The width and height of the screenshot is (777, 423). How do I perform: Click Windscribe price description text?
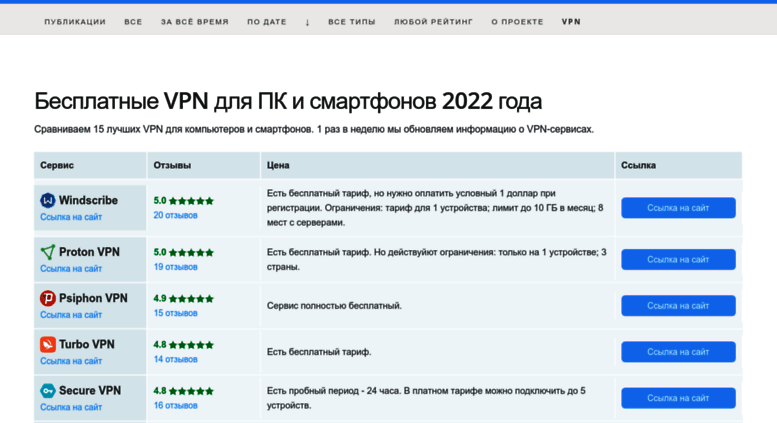point(435,208)
